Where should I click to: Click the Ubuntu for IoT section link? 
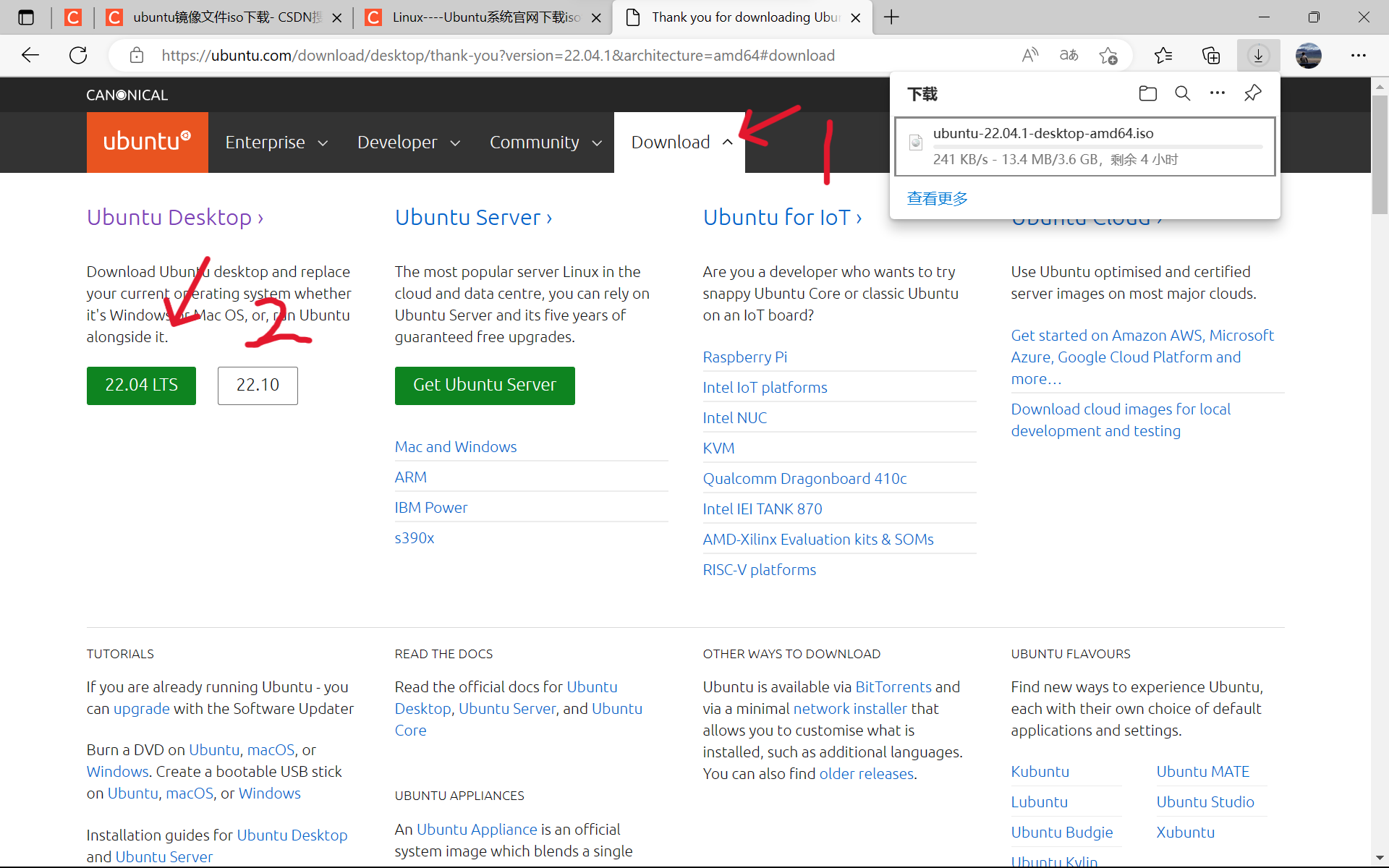pos(782,216)
